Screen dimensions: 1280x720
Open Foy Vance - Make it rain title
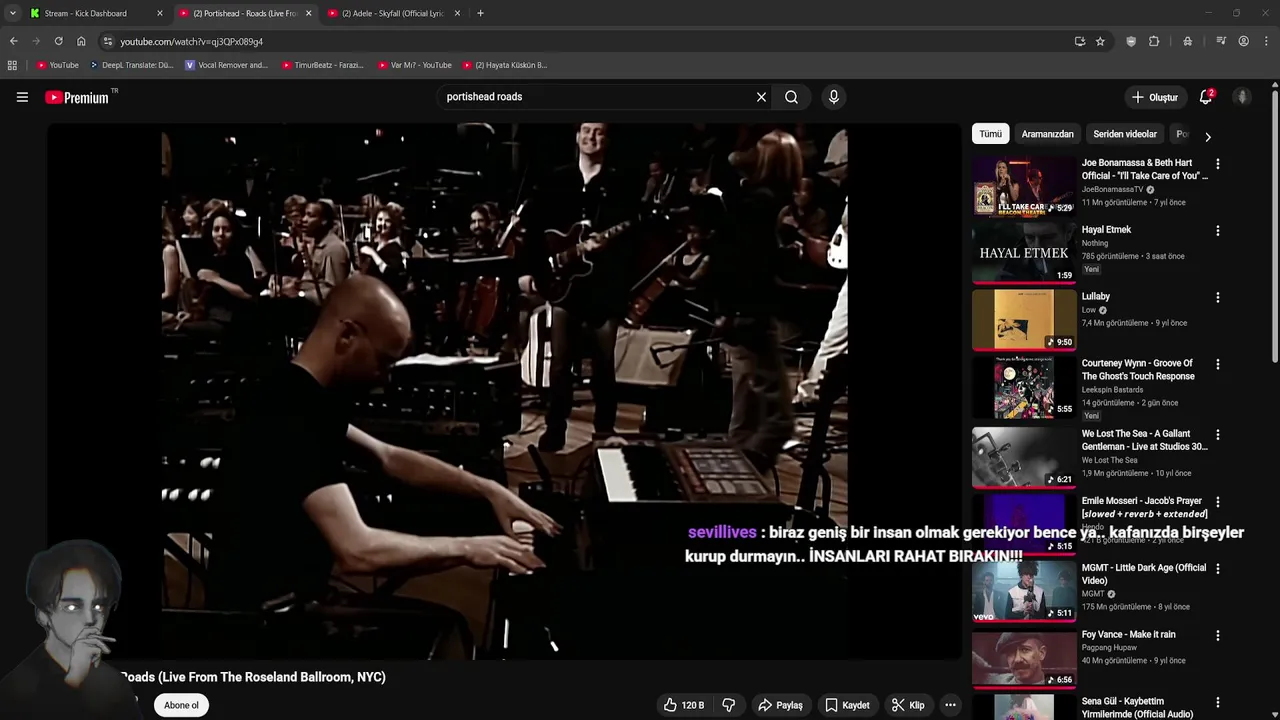pyautogui.click(x=1128, y=634)
